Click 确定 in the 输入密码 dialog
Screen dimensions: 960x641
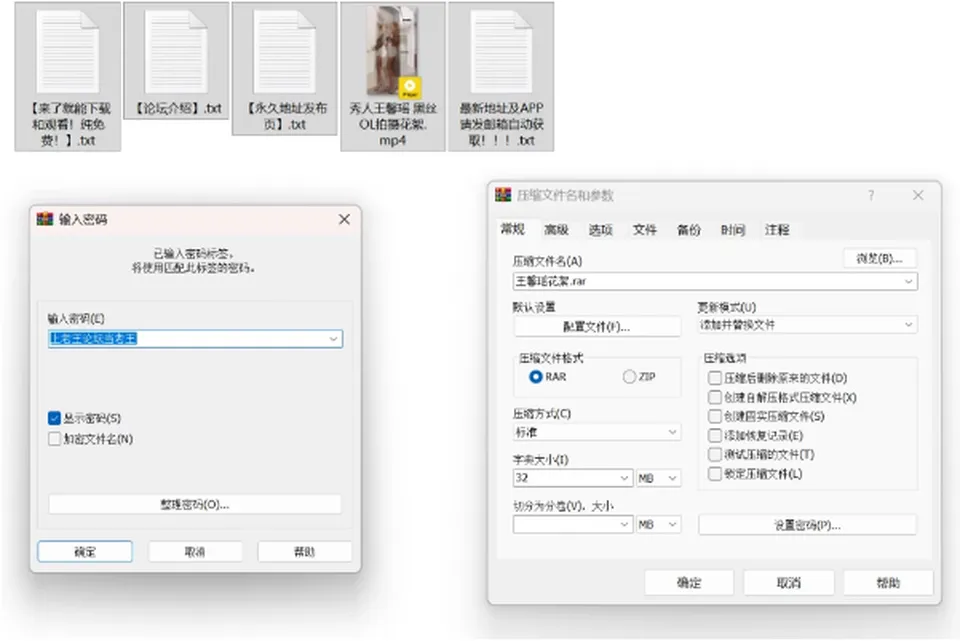click(85, 552)
